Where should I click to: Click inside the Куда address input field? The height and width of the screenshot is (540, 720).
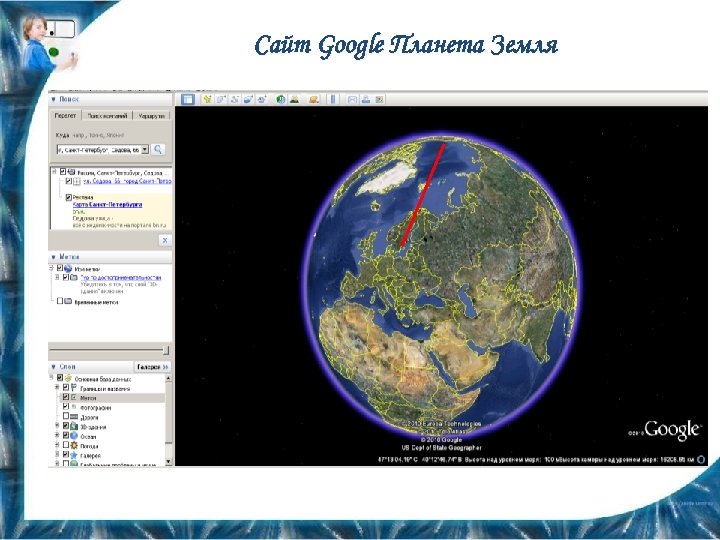click(x=98, y=149)
